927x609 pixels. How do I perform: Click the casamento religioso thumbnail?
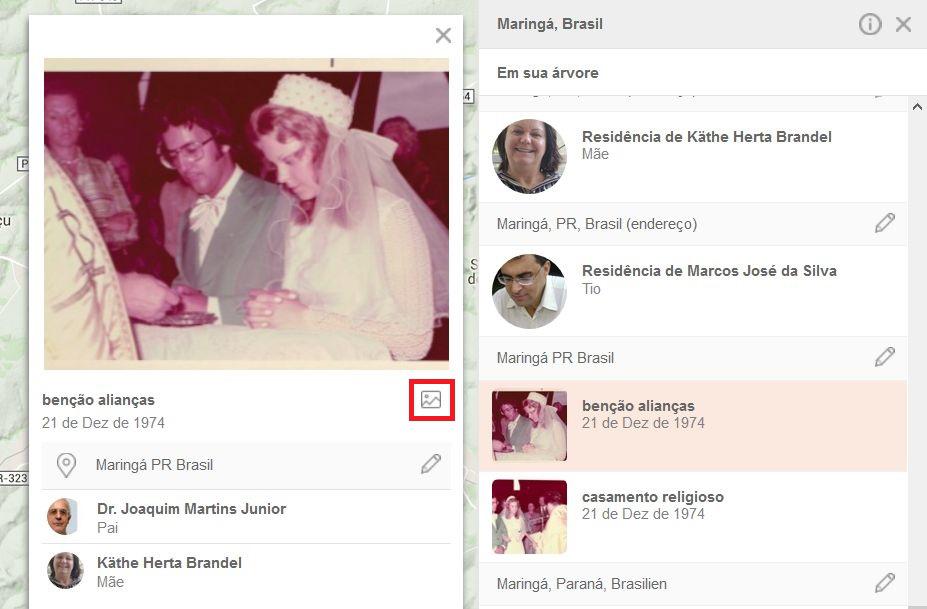pyautogui.click(x=529, y=517)
